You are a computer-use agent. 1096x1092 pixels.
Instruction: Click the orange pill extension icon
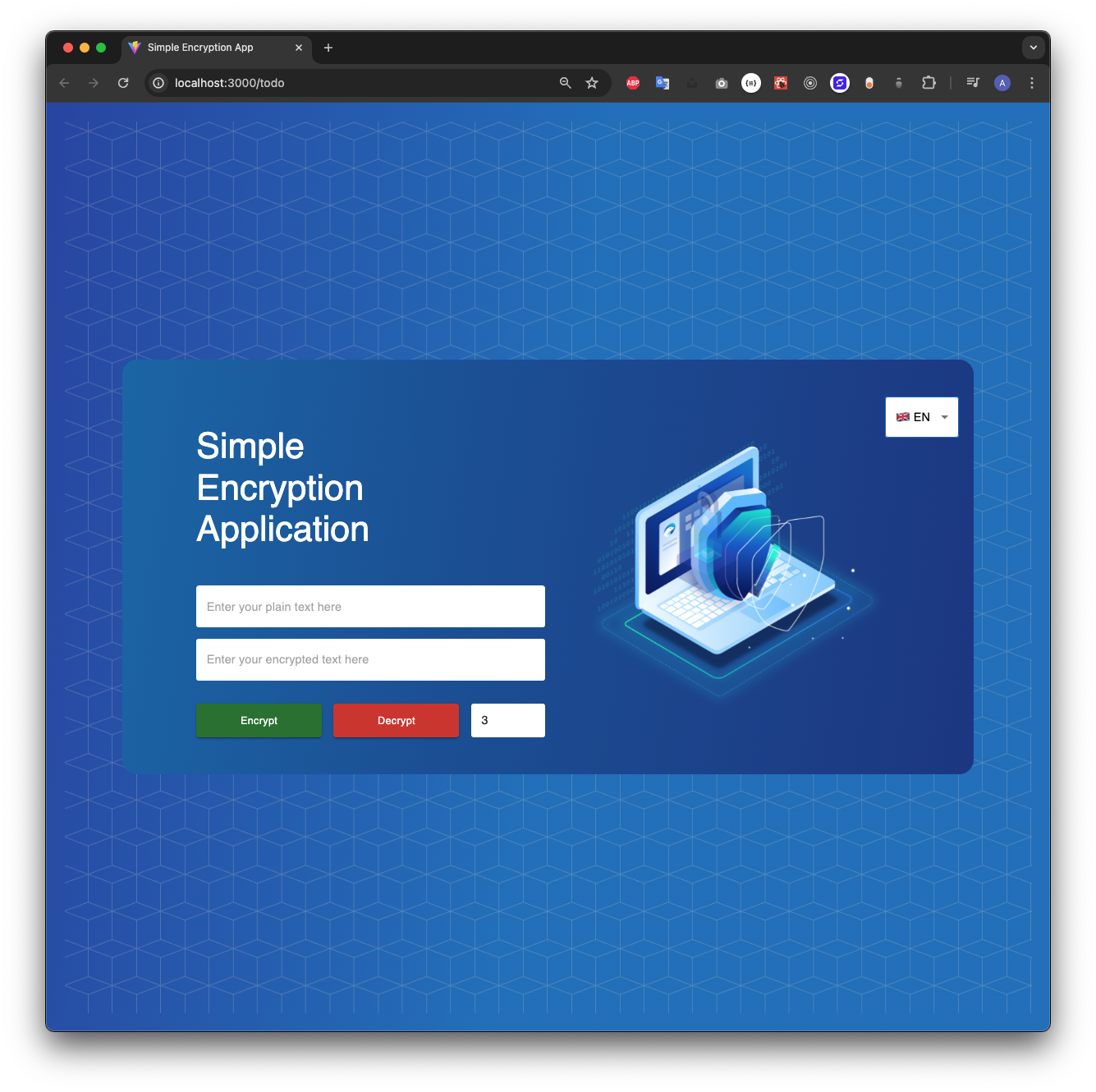point(869,83)
